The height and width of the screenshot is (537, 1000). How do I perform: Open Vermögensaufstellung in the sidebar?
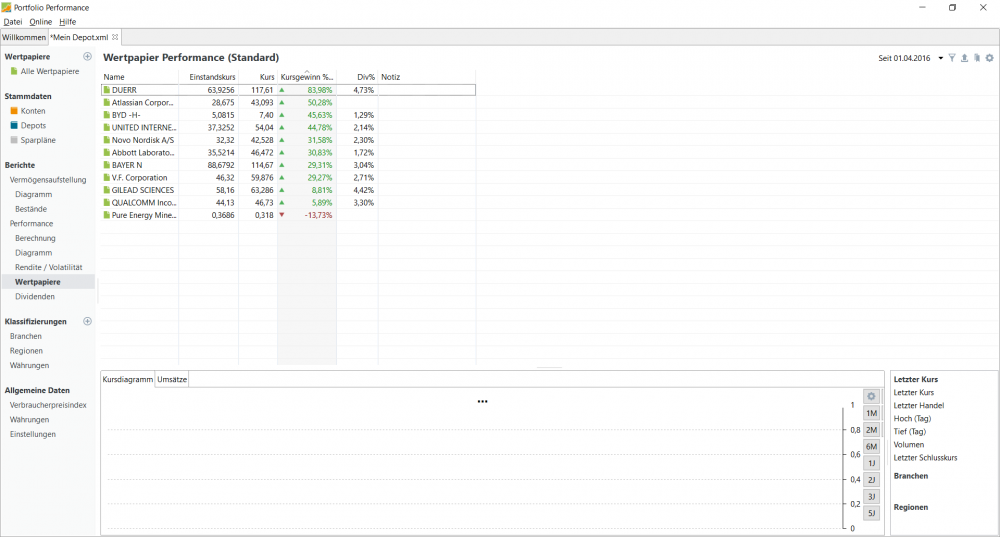(x=48, y=180)
